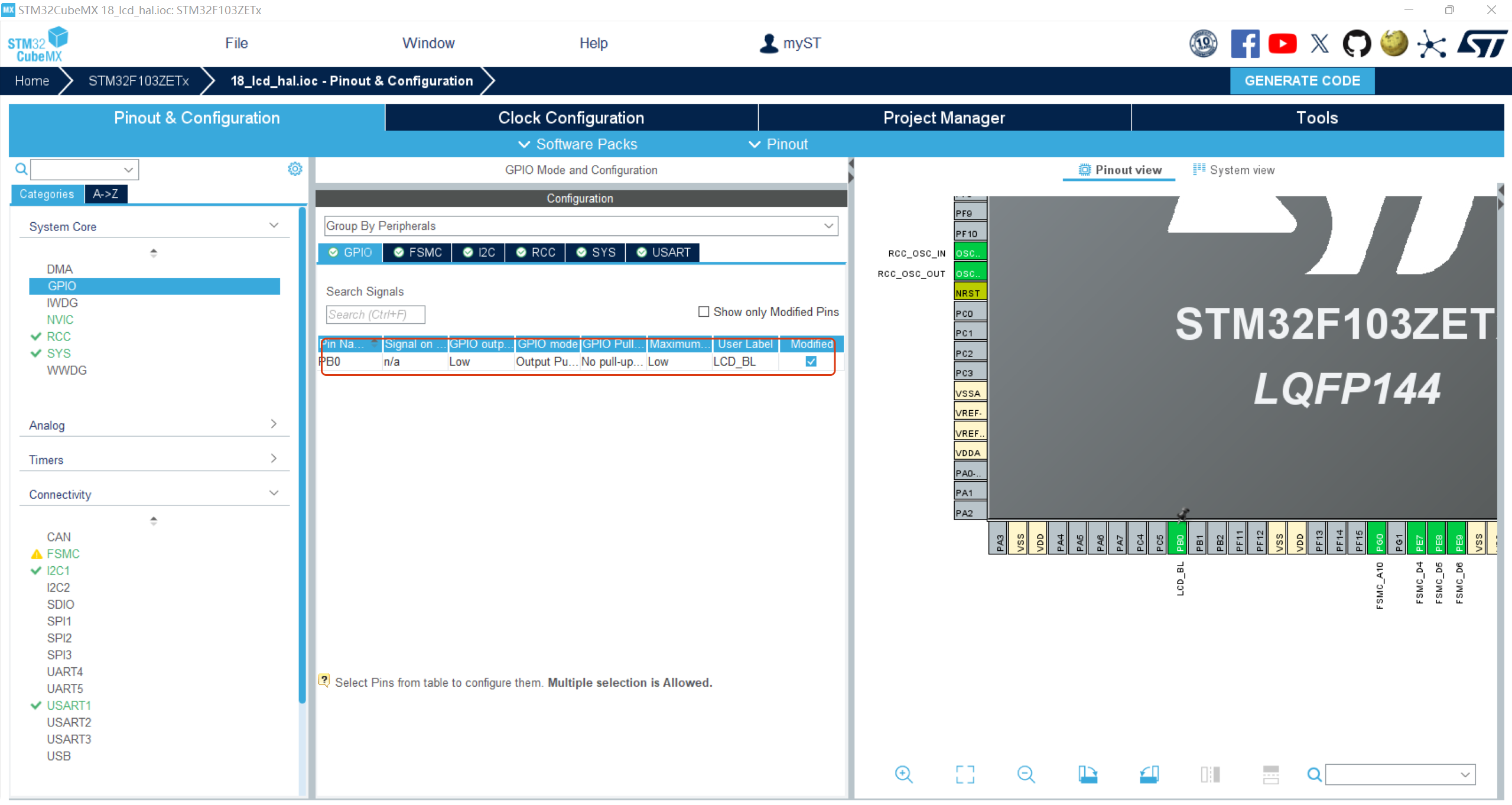Switch to Clock Configuration tab
1512x805 pixels.
571,118
